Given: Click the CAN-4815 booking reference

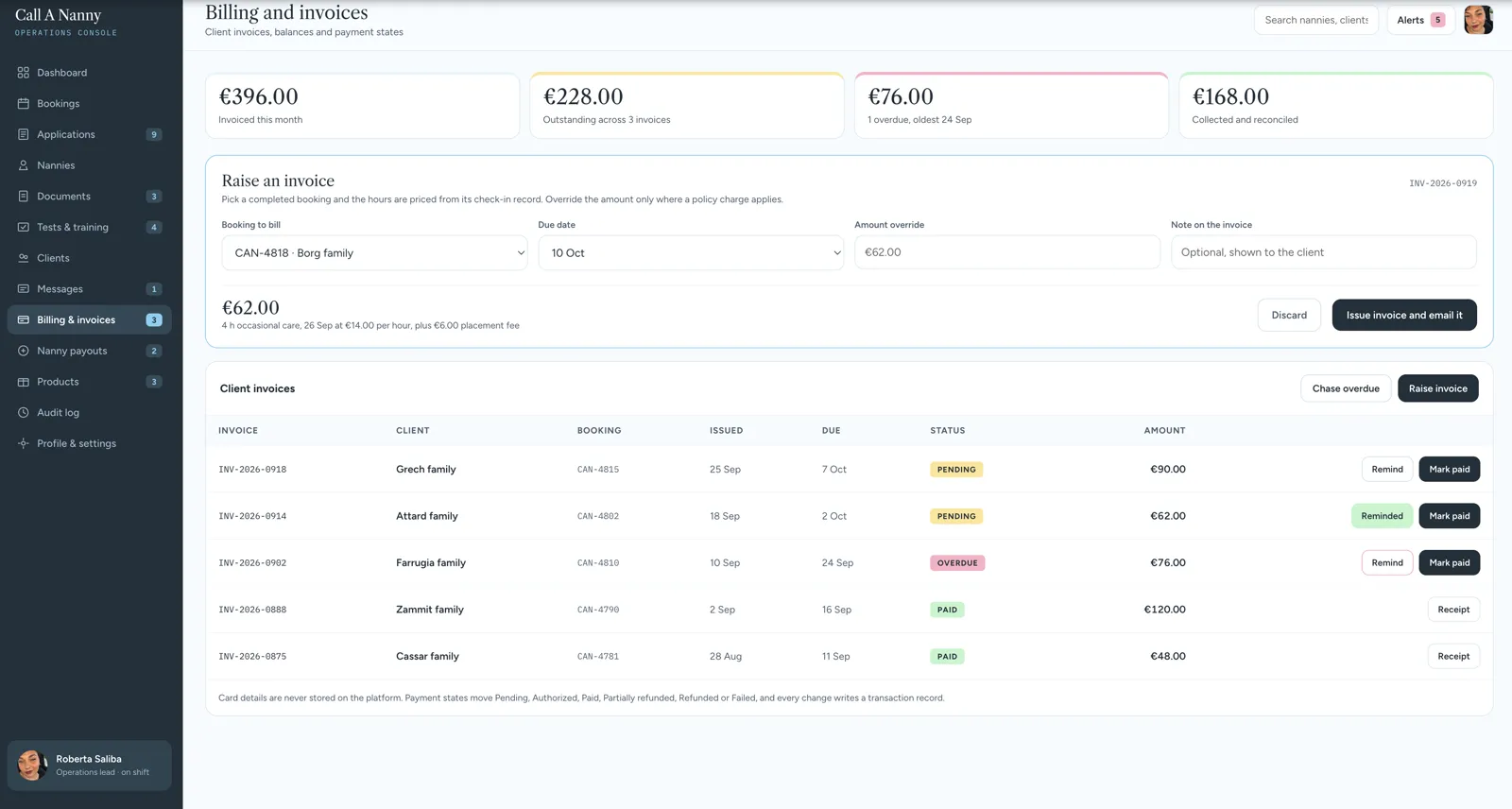Looking at the screenshot, I should click(x=598, y=470).
